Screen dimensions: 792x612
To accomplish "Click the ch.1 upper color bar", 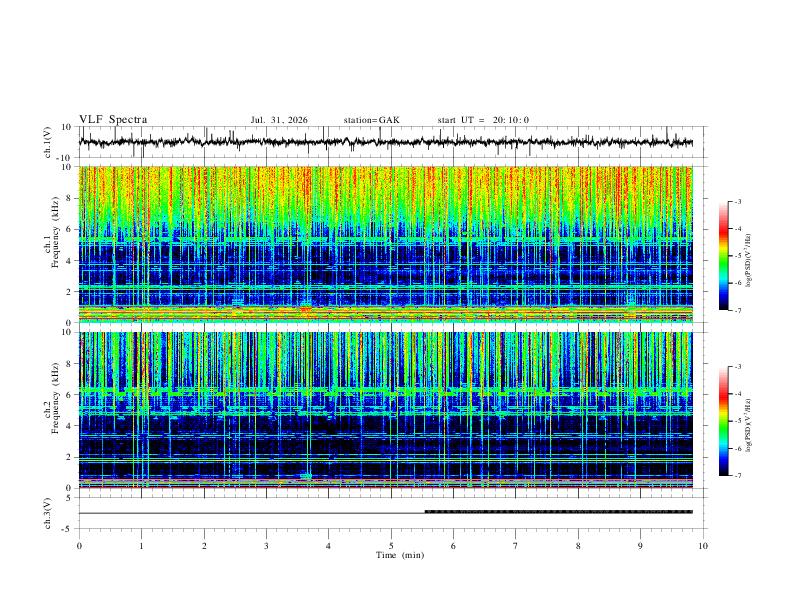I will click(723, 256).
